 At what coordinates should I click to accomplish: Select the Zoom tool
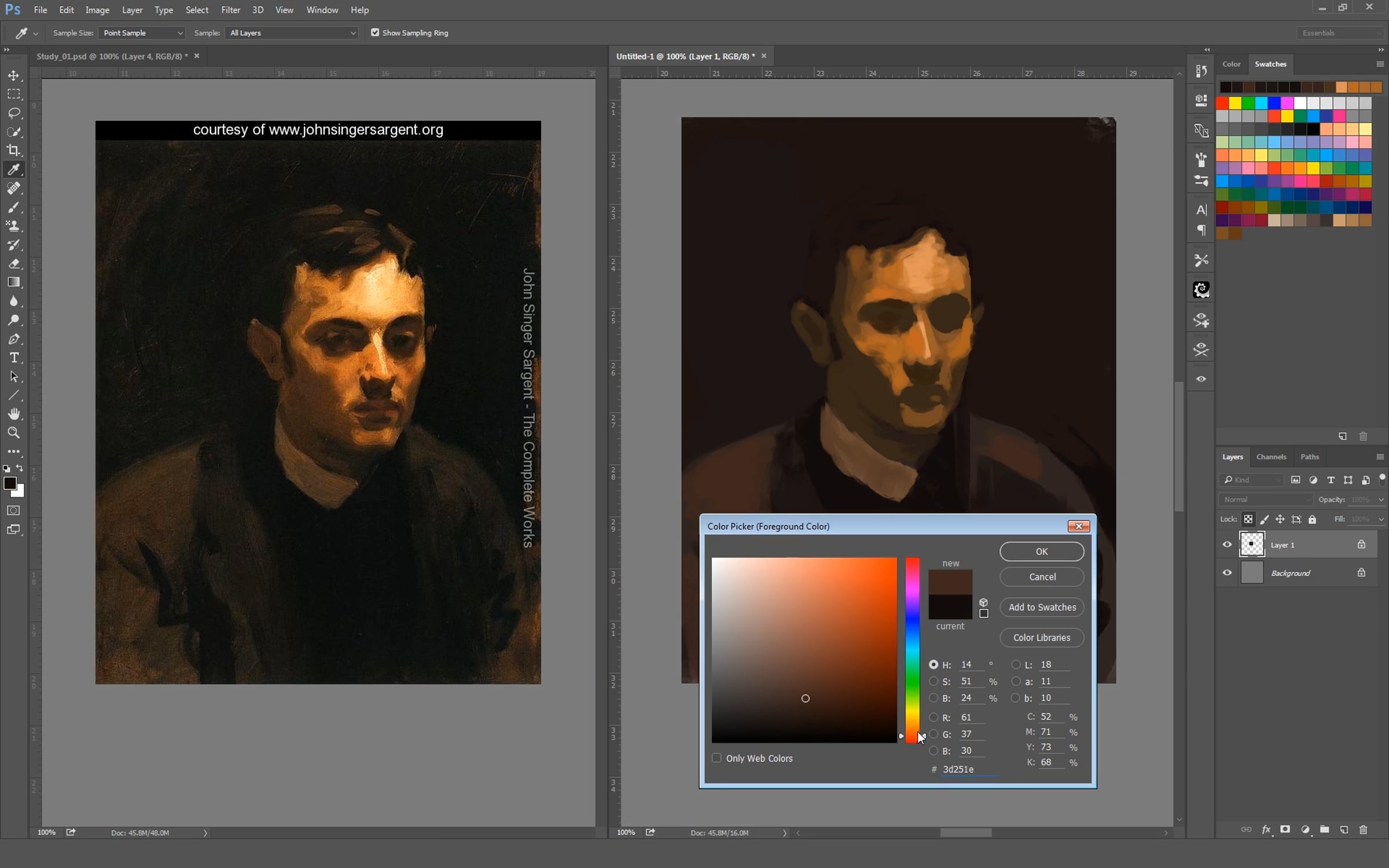[14, 433]
